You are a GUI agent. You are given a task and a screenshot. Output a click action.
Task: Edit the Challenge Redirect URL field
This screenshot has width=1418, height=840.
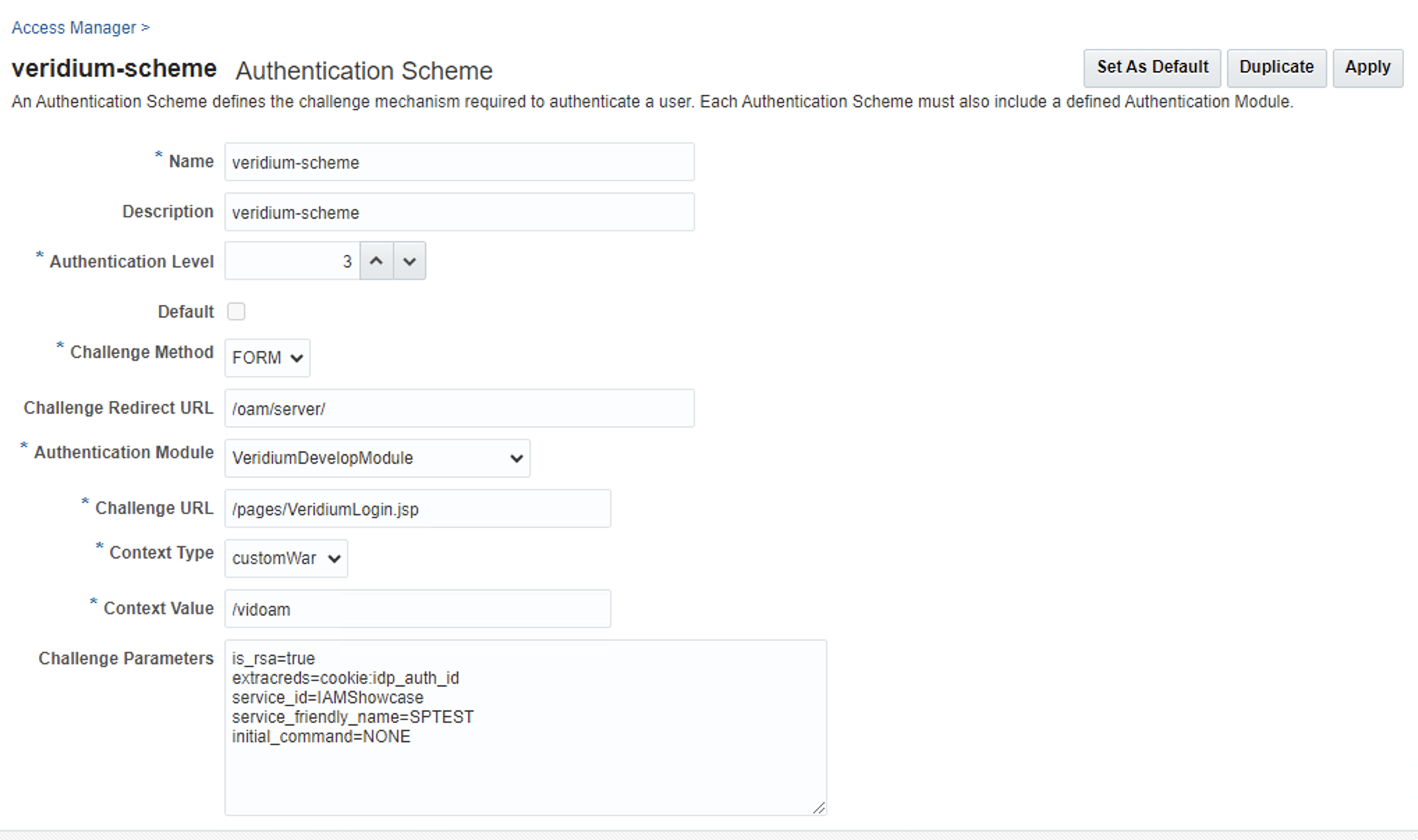pyautogui.click(x=459, y=409)
